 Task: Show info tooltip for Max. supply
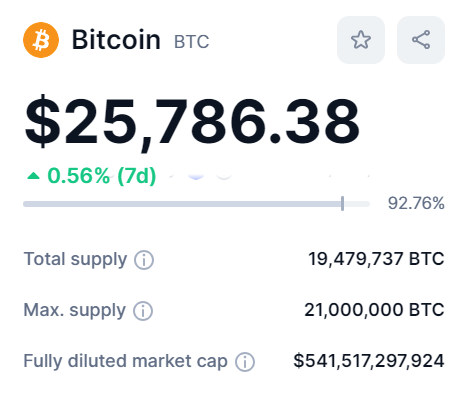coord(143,311)
